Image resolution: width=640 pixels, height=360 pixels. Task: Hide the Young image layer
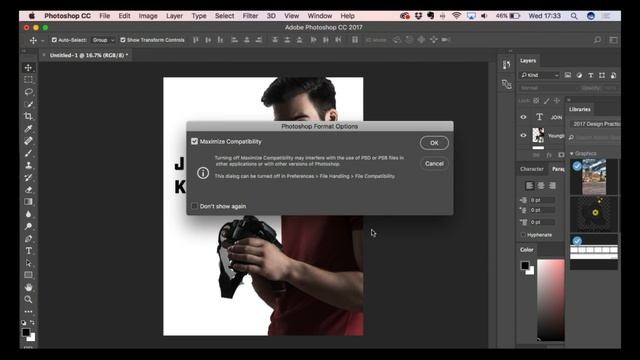pyautogui.click(x=523, y=136)
